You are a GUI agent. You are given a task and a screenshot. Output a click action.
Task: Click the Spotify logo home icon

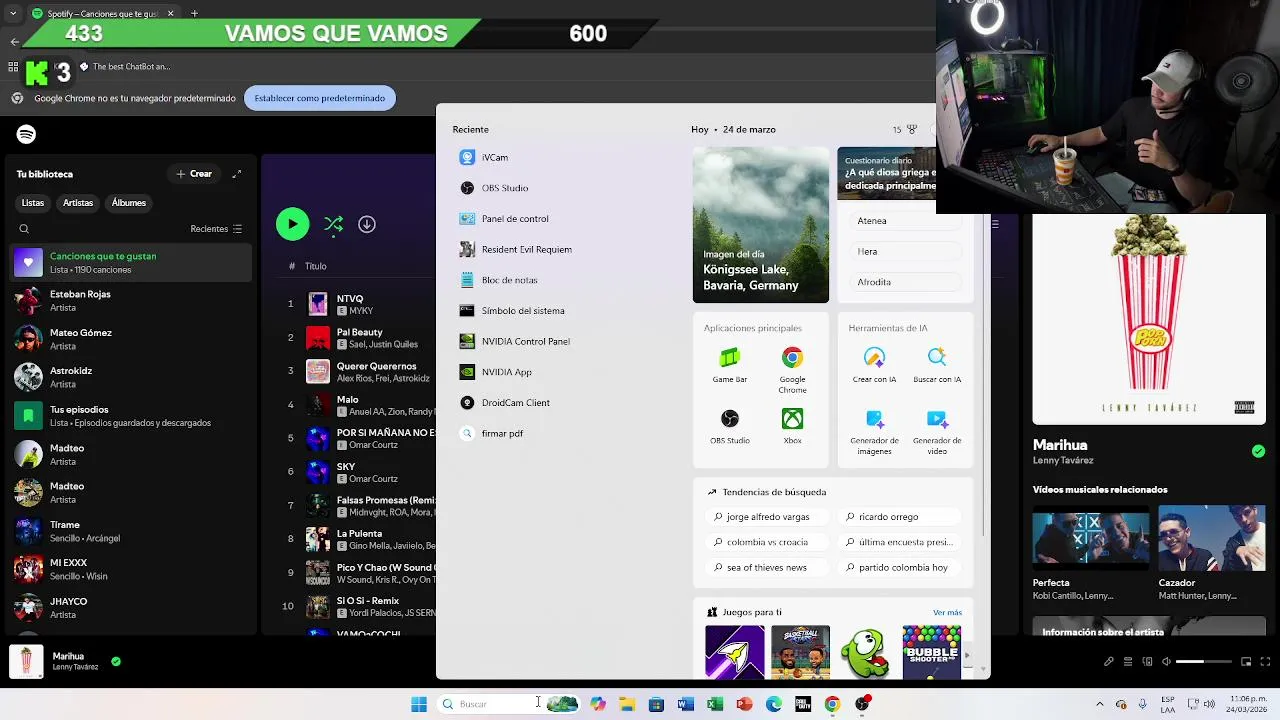click(x=27, y=134)
